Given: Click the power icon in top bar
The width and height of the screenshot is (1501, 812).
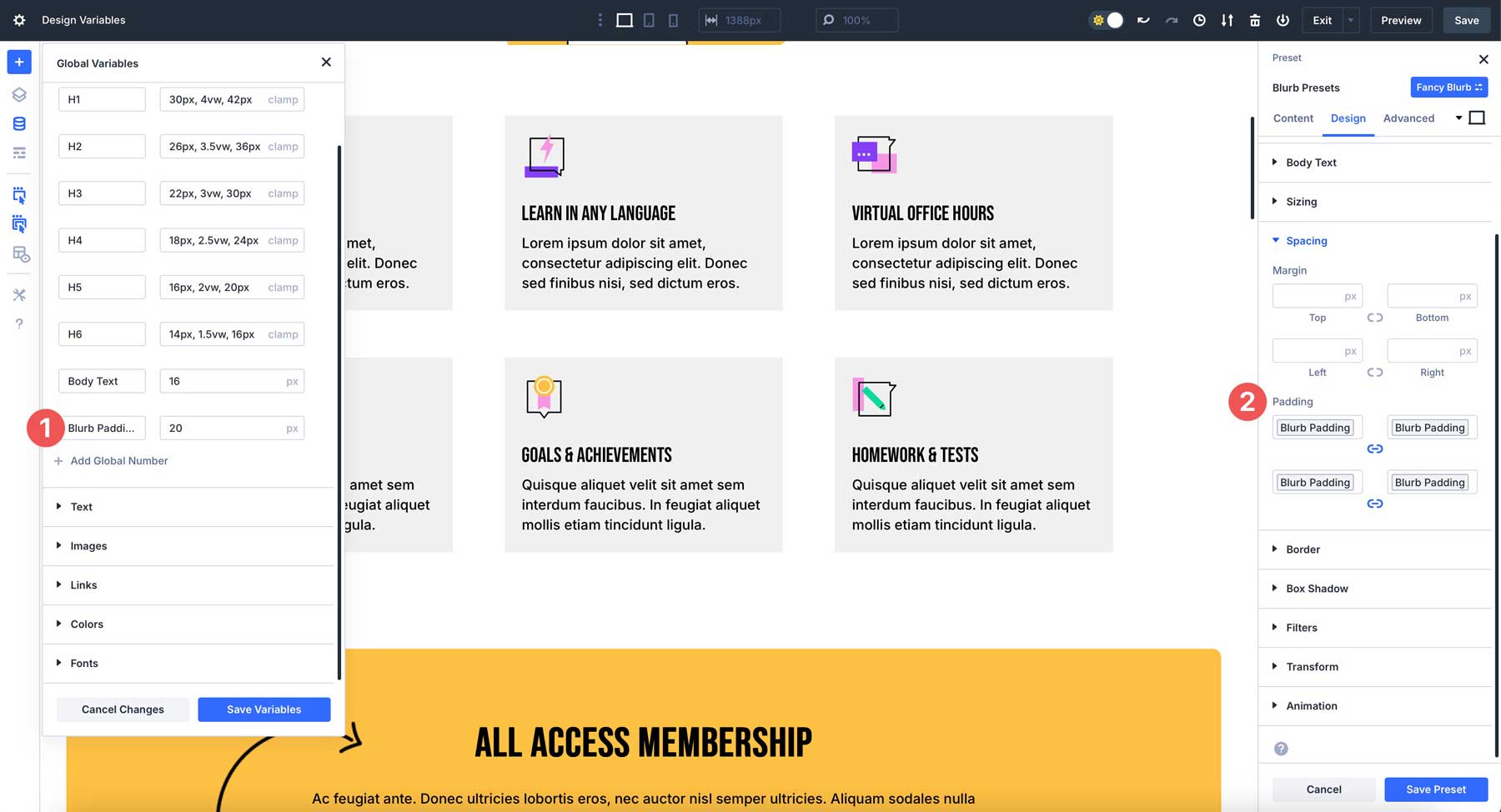Looking at the screenshot, I should point(1283,20).
